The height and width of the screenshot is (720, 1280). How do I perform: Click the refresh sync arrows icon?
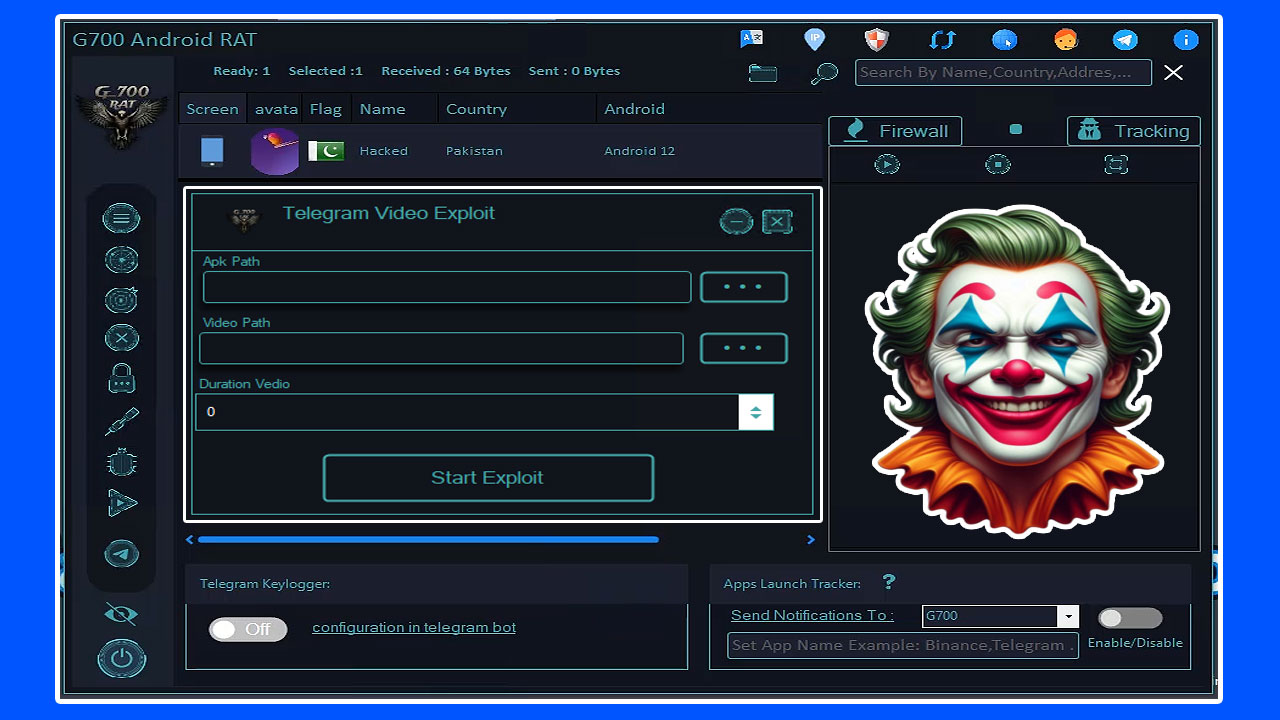[x=941, y=39]
